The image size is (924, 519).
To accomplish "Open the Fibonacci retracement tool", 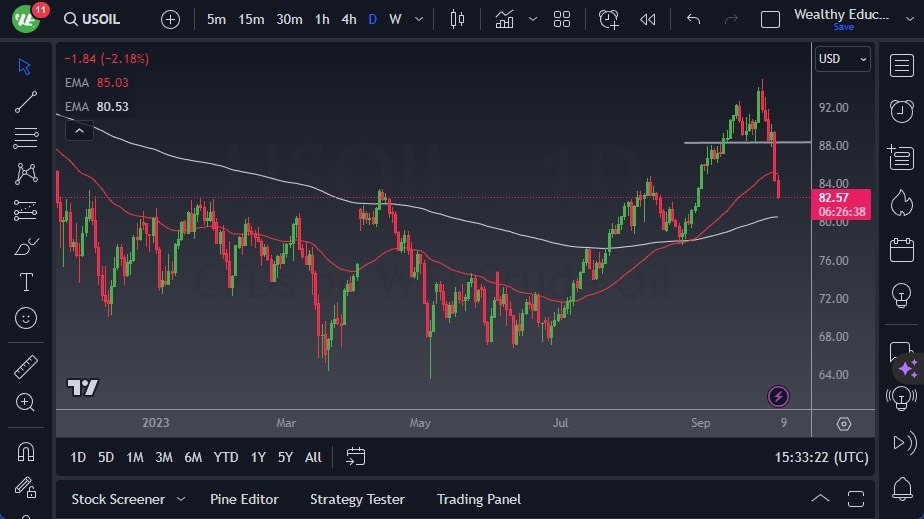I will pyautogui.click(x=26, y=137).
